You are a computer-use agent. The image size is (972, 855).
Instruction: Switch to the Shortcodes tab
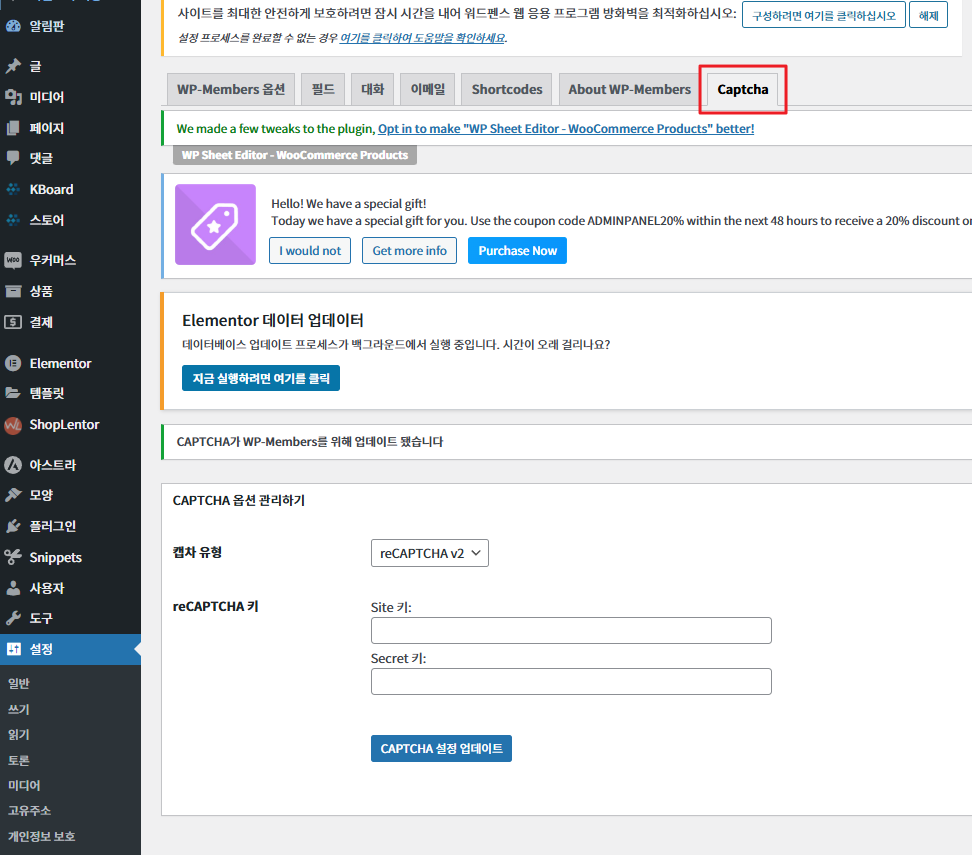coord(506,89)
